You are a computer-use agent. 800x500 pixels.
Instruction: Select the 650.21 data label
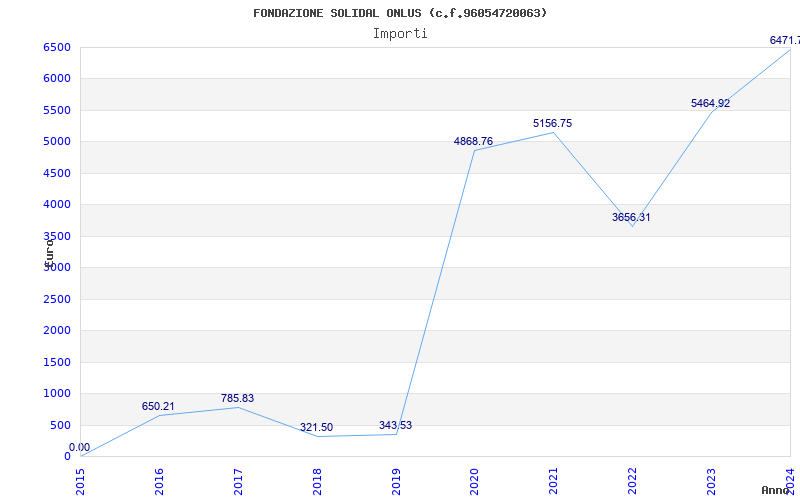[158, 407]
